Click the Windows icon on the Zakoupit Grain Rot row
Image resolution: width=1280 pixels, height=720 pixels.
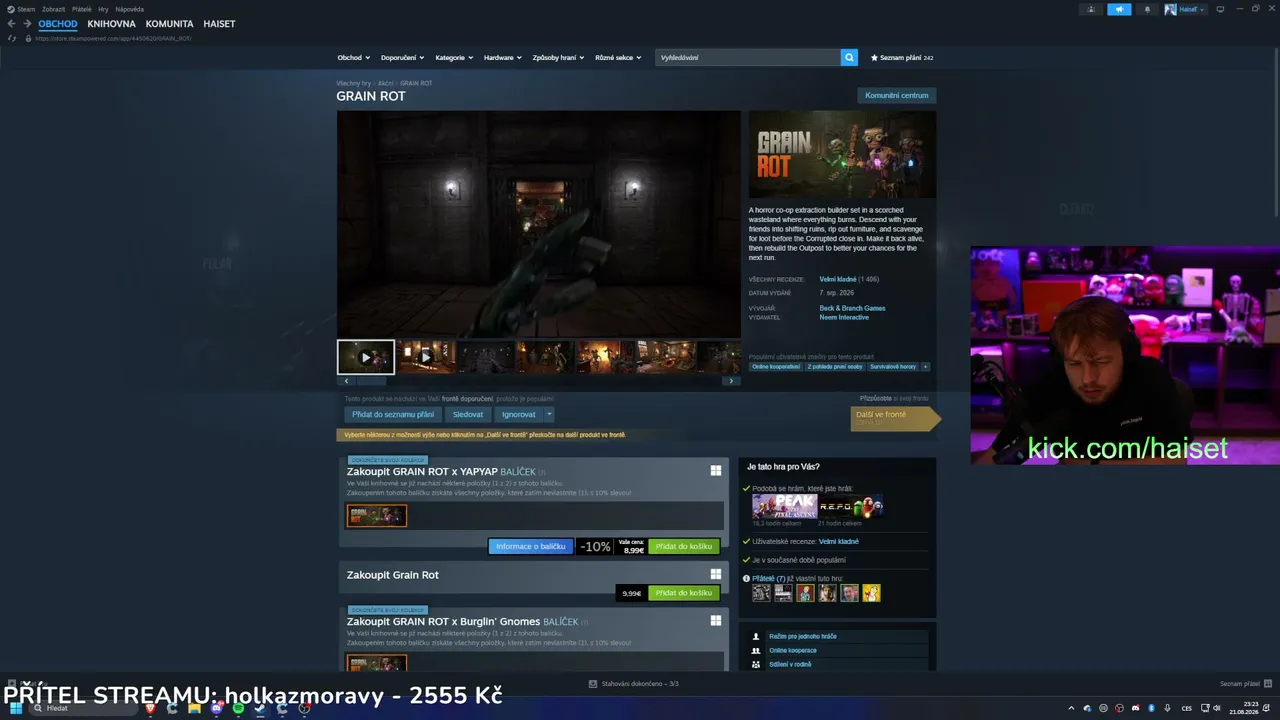716,574
